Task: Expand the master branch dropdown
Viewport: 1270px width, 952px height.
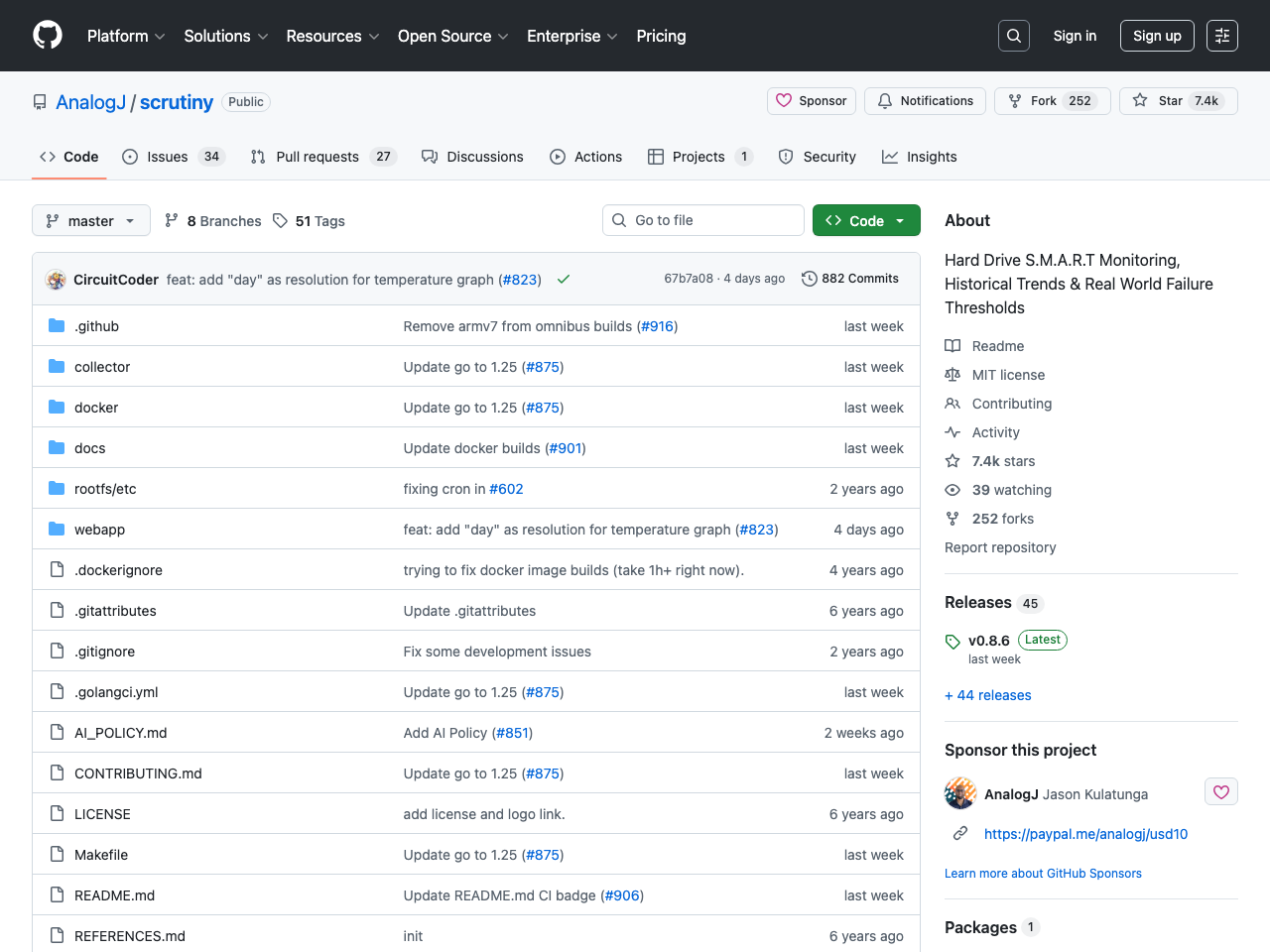Action: click(x=91, y=220)
